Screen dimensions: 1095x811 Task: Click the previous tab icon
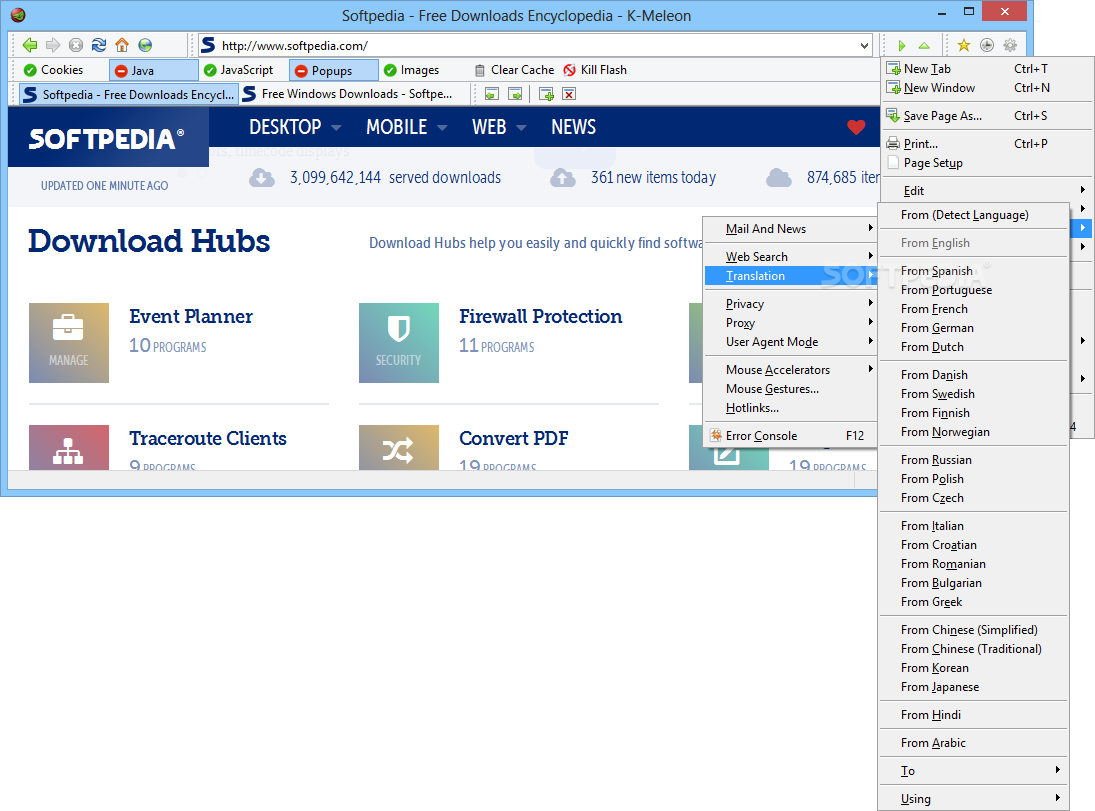492,94
